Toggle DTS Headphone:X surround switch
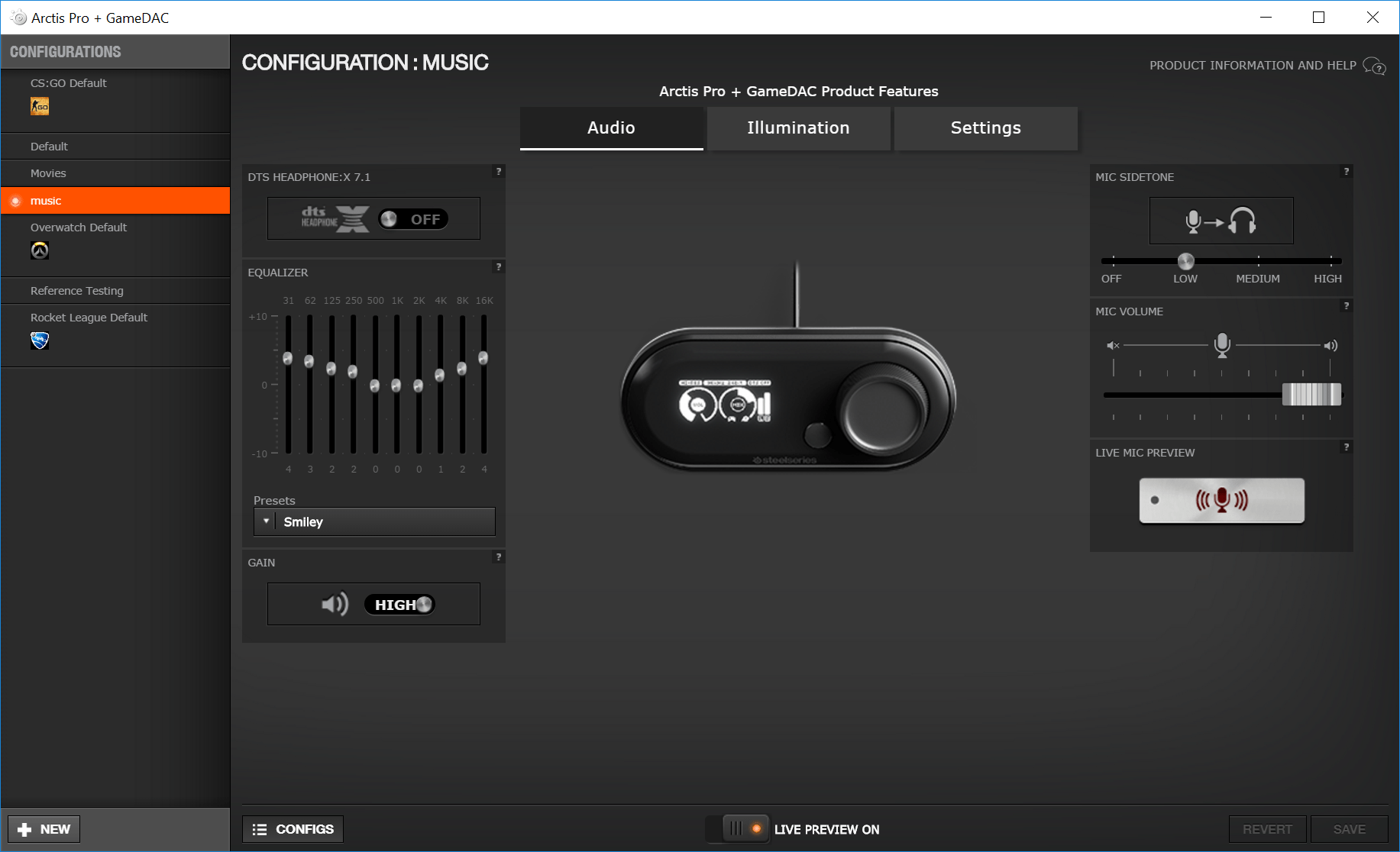 (x=413, y=219)
